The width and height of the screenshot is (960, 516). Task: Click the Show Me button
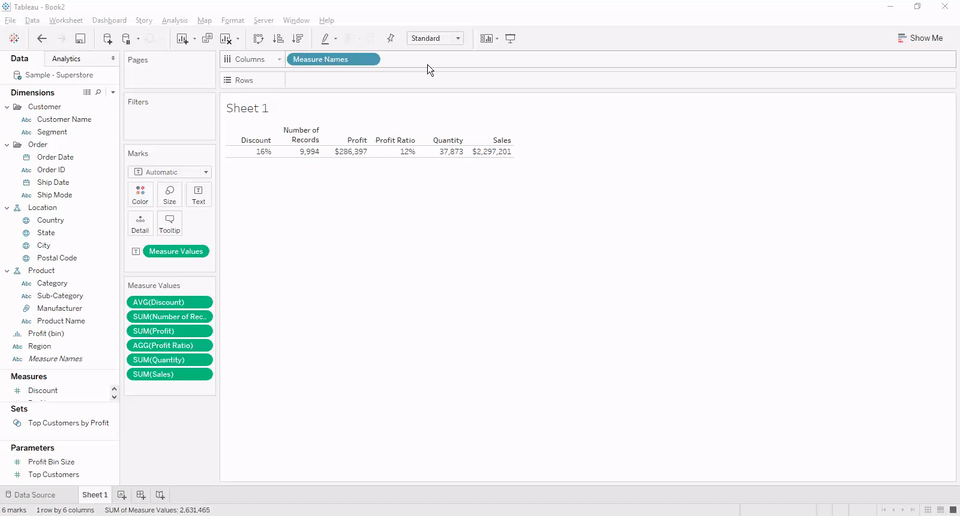920,38
